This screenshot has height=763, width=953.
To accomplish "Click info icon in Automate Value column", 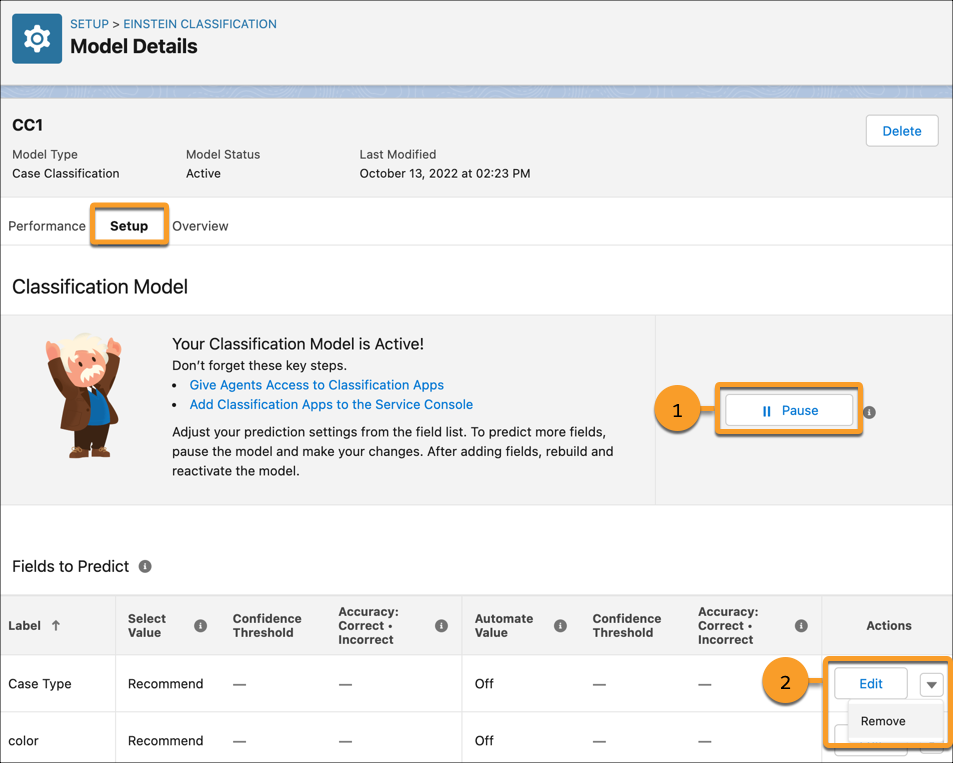I will [x=560, y=626].
